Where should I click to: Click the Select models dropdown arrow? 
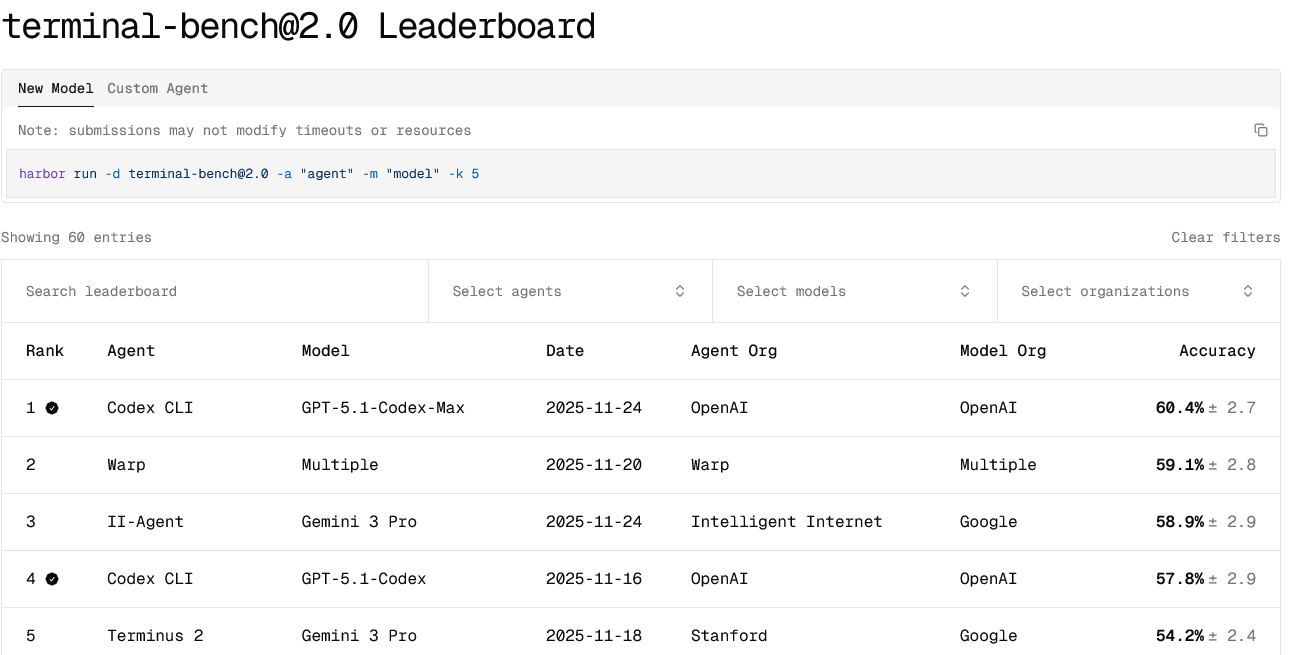coord(964,291)
